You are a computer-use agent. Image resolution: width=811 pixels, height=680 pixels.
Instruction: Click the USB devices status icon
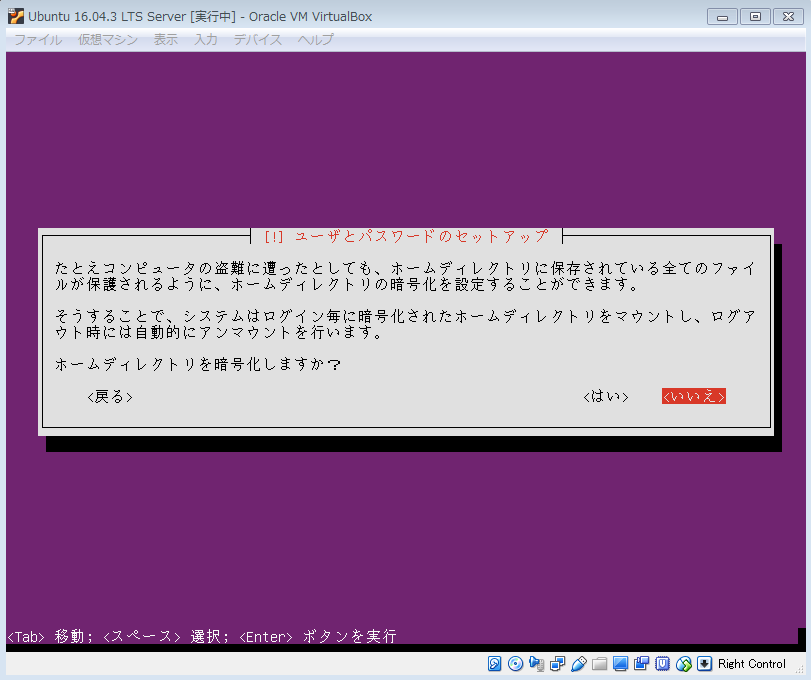(x=579, y=664)
